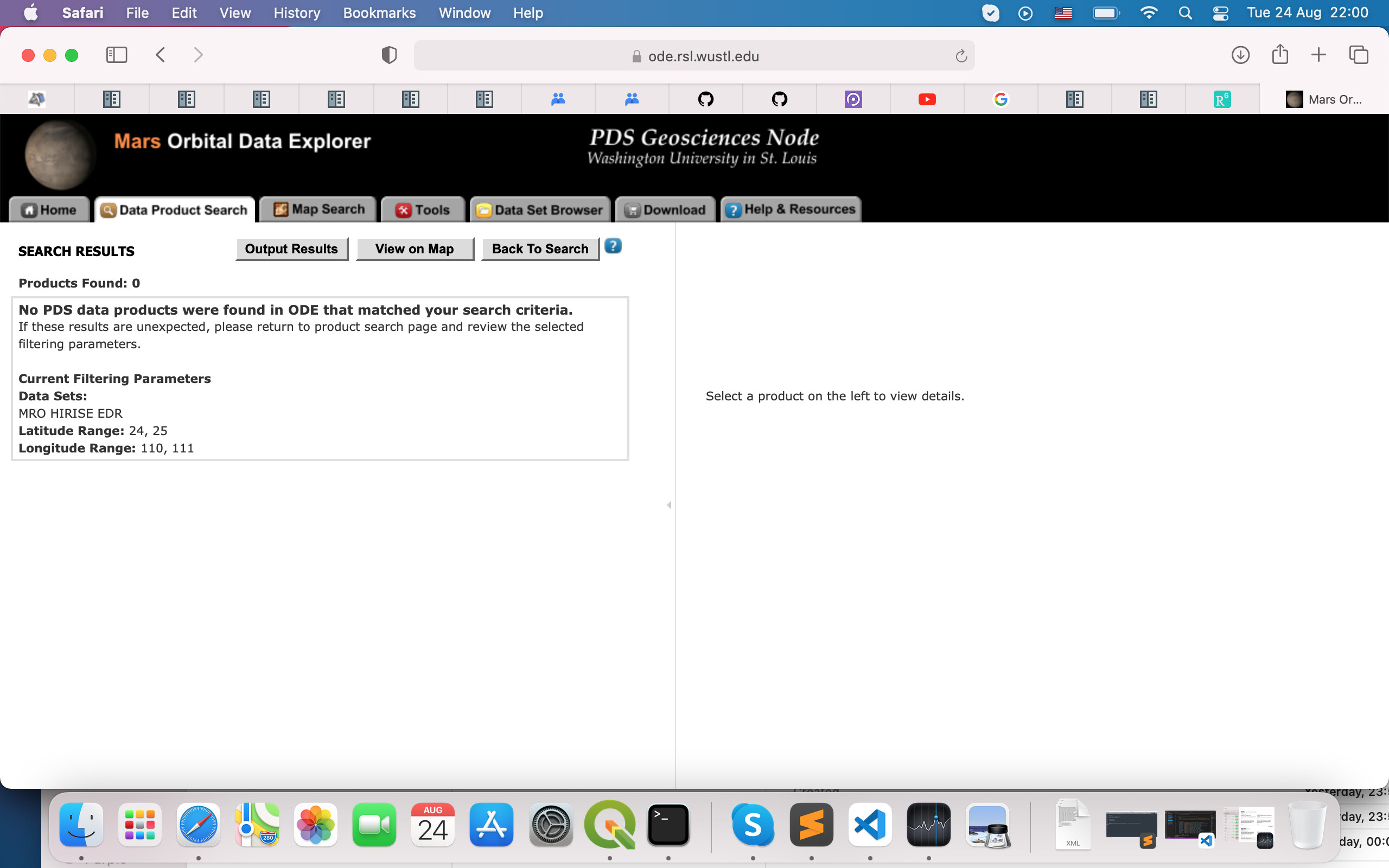The width and height of the screenshot is (1389, 868).
Task: Toggle the Safari sidebar
Action: point(117,55)
